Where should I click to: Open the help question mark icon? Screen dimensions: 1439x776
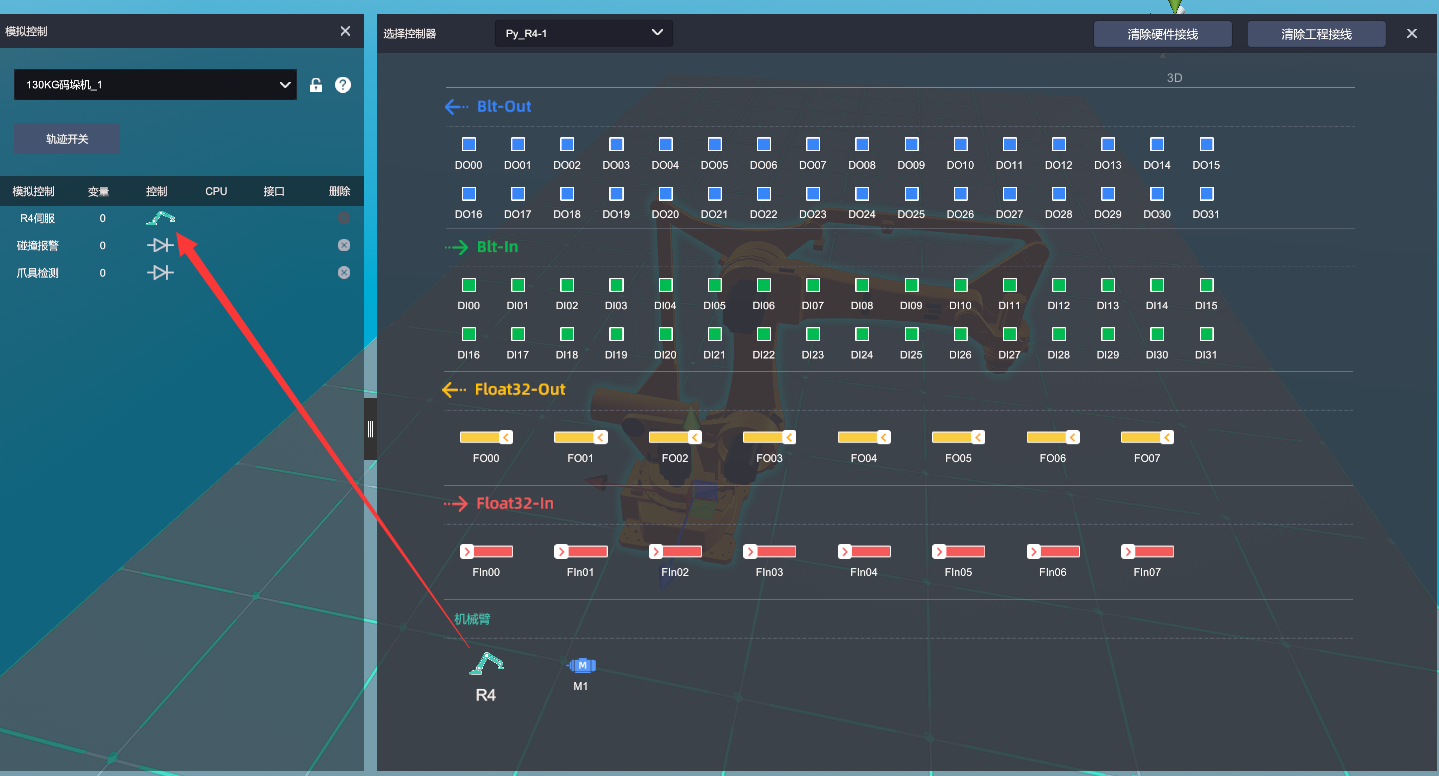[343, 85]
